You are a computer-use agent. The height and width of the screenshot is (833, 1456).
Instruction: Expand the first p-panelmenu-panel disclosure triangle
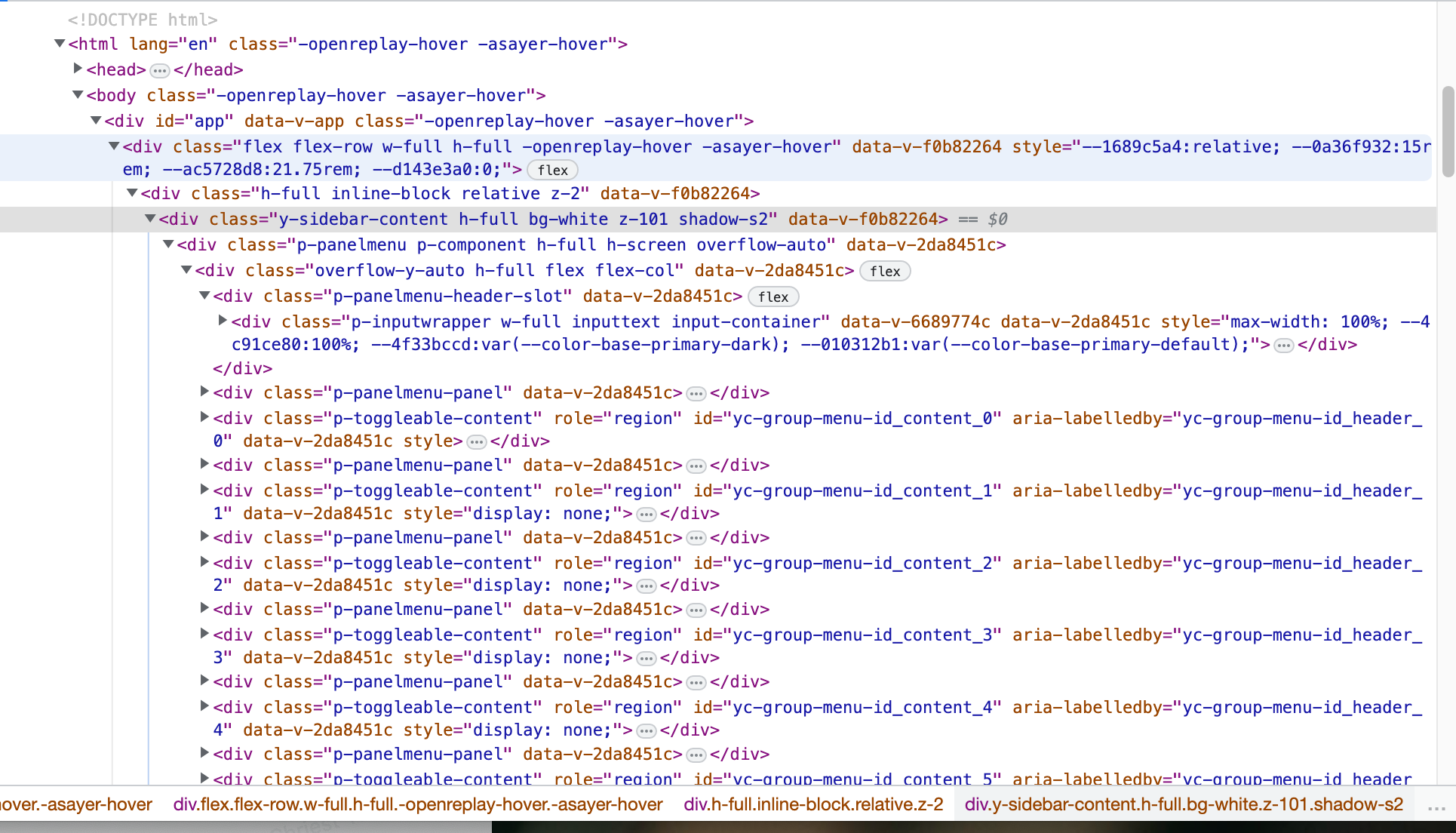pyautogui.click(x=204, y=391)
